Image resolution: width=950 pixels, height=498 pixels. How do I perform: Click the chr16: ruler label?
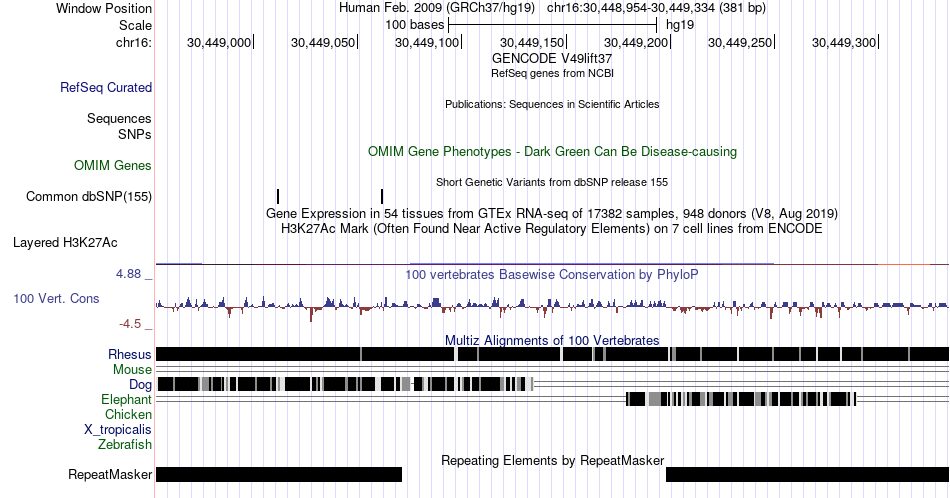click(x=134, y=42)
